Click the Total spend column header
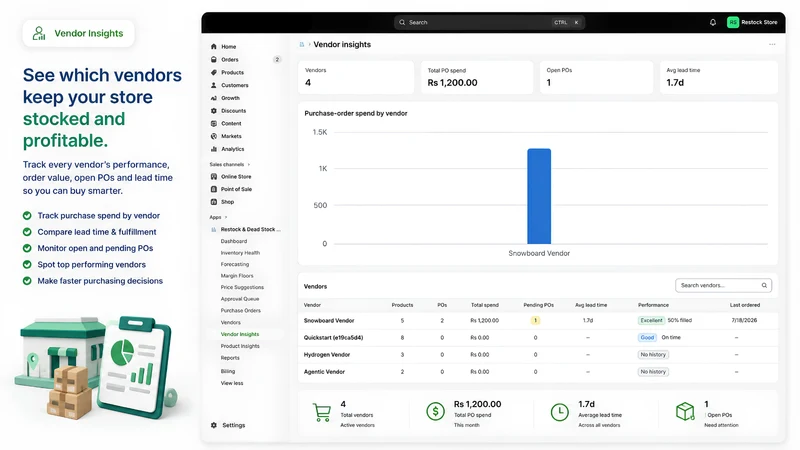The image size is (800, 450). (x=485, y=305)
